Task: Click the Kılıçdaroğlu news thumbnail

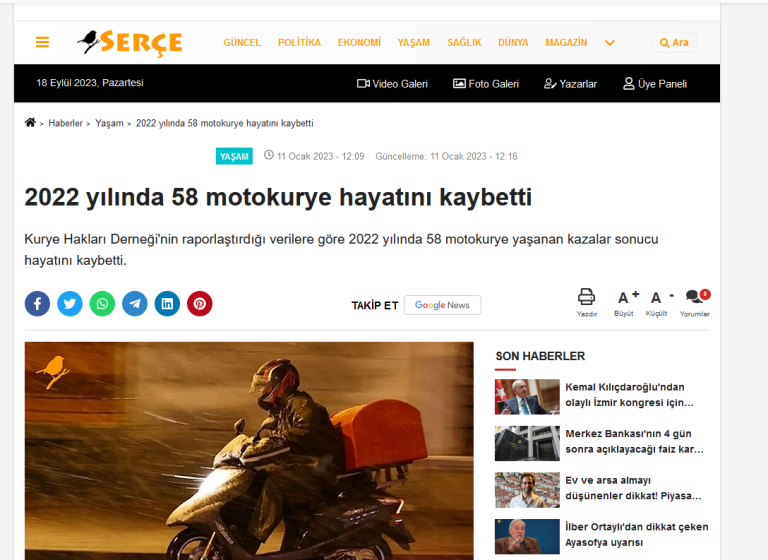Action: [x=527, y=396]
